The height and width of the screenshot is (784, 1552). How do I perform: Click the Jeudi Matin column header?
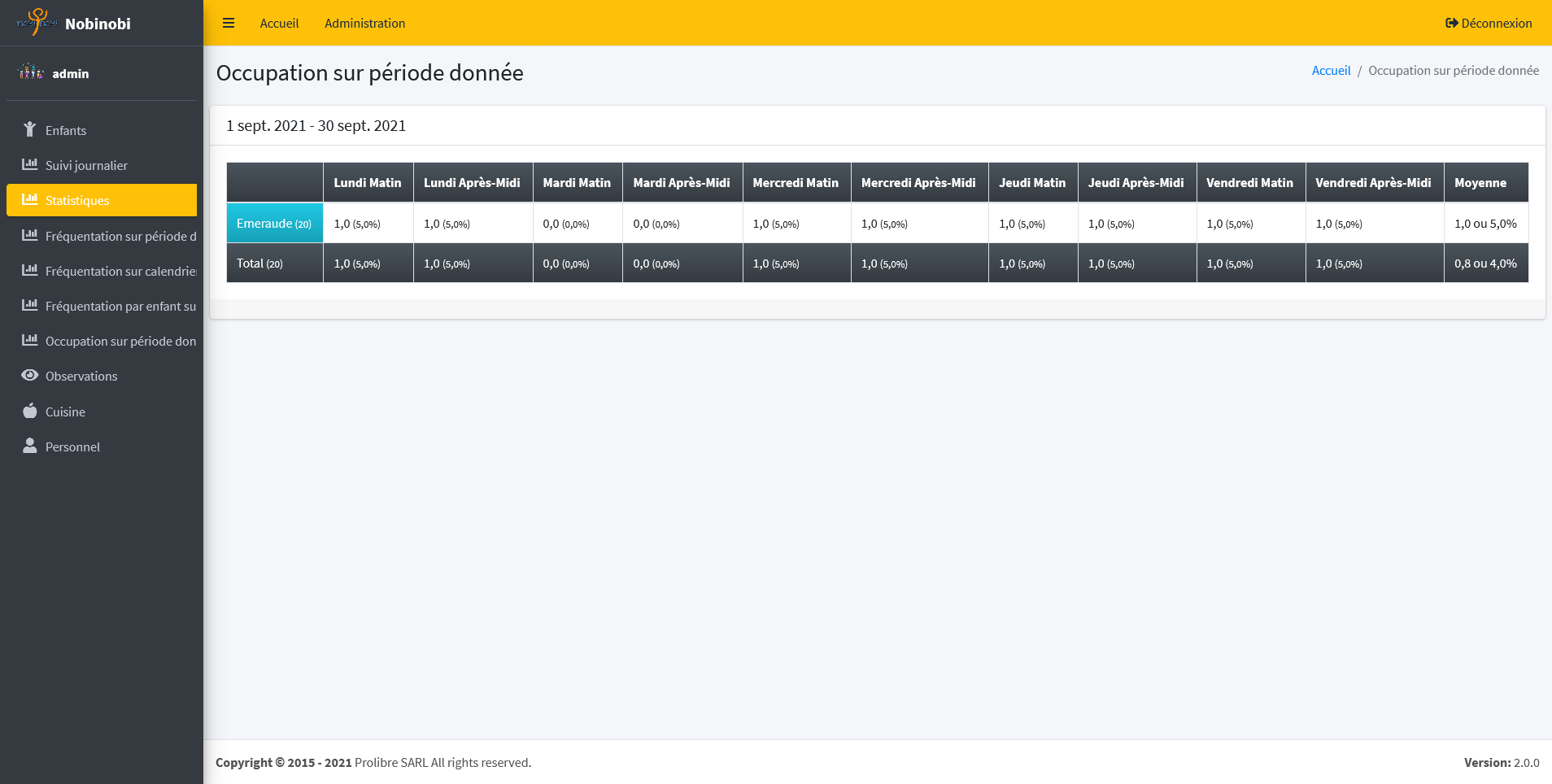(1033, 182)
